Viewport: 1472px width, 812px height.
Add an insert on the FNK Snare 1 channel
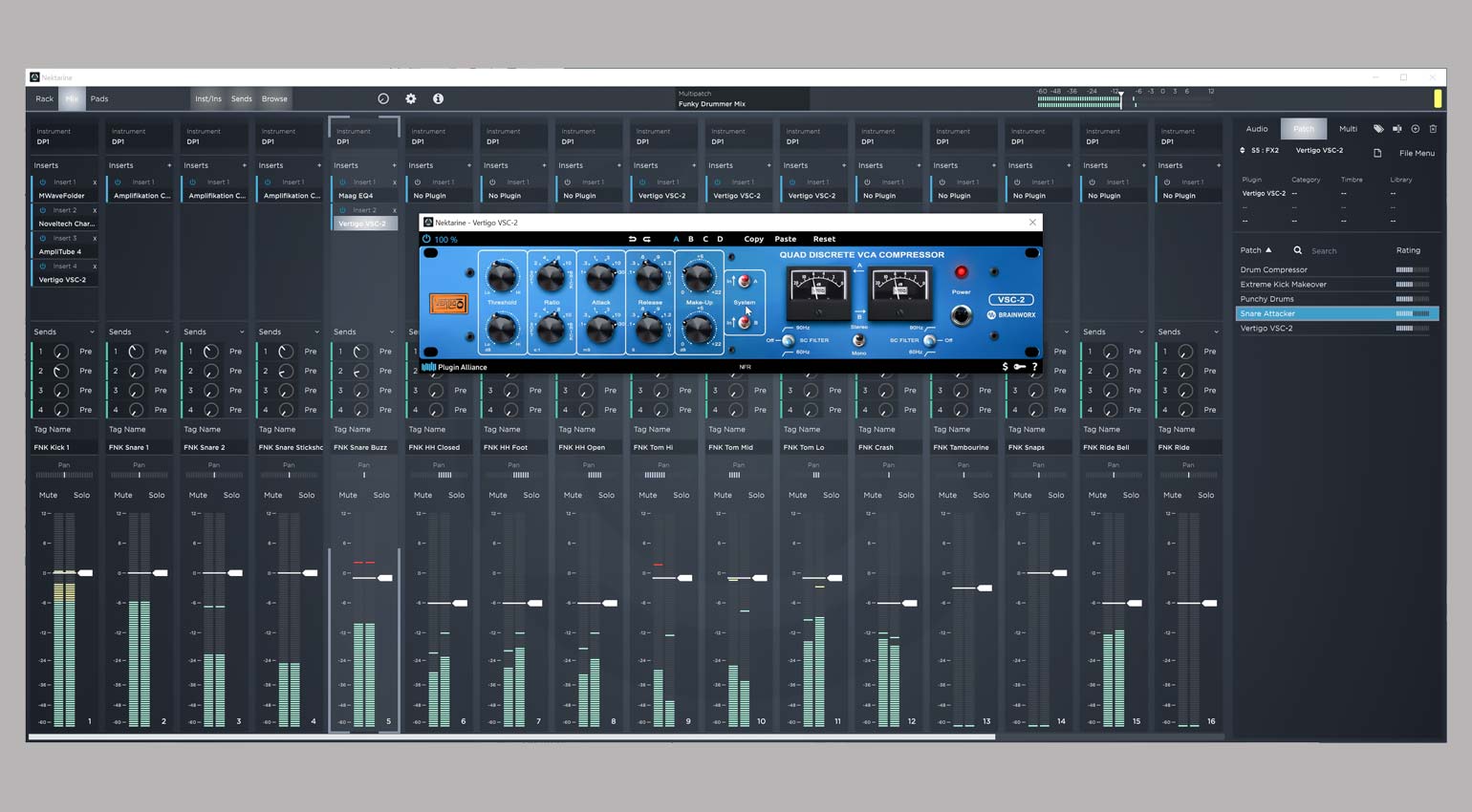pos(169,165)
